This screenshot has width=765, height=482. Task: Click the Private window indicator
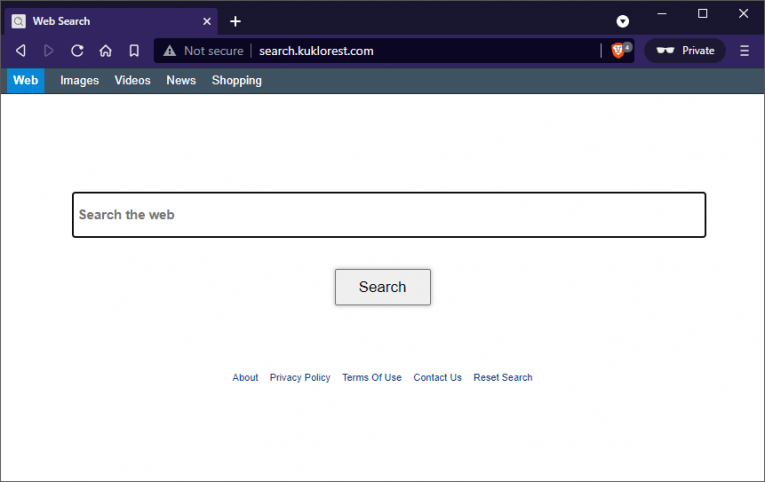click(686, 51)
